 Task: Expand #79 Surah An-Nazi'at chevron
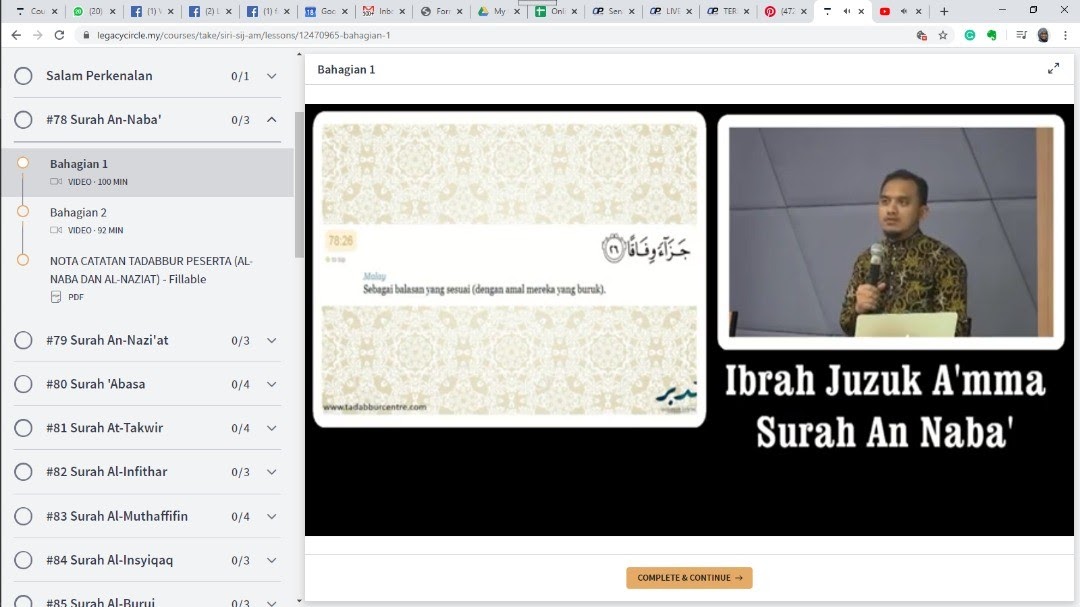[x=272, y=340]
